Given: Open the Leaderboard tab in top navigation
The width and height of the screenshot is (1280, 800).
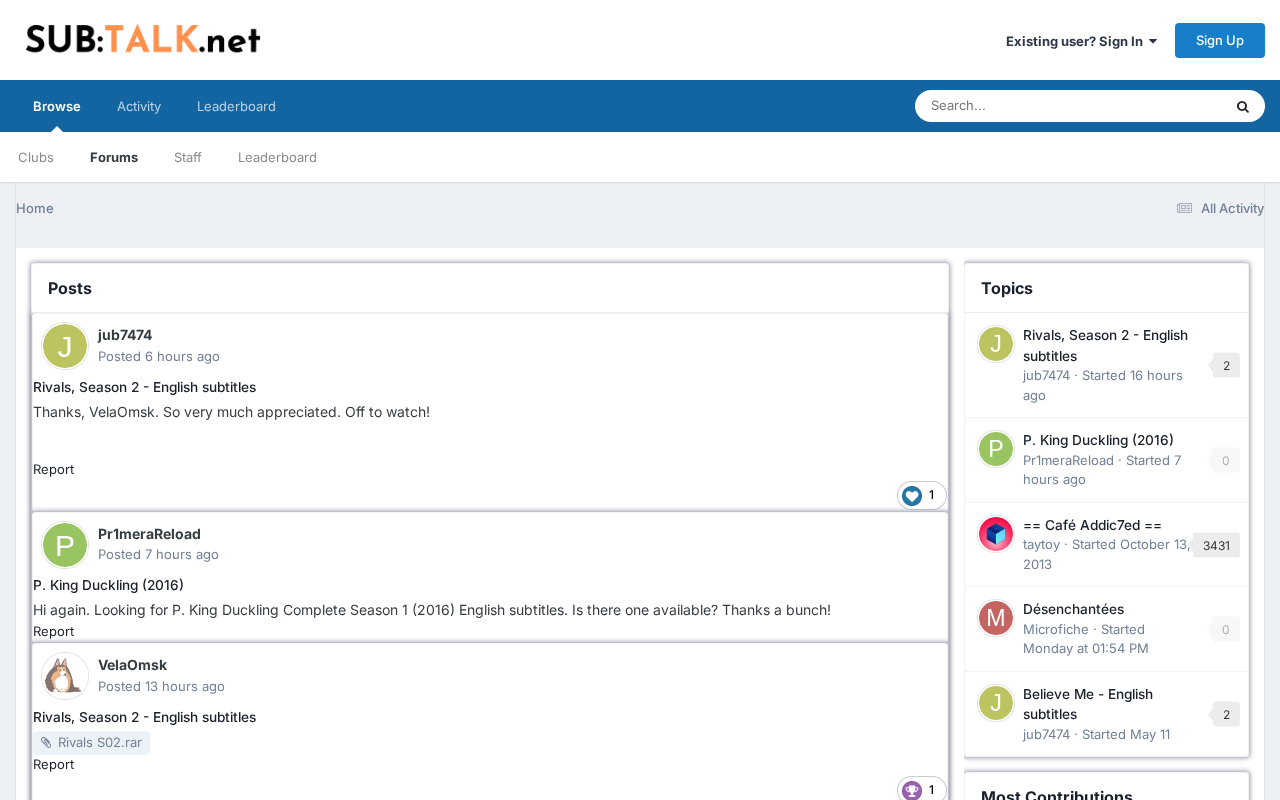Looking at the screenshot, I should 236,106.
